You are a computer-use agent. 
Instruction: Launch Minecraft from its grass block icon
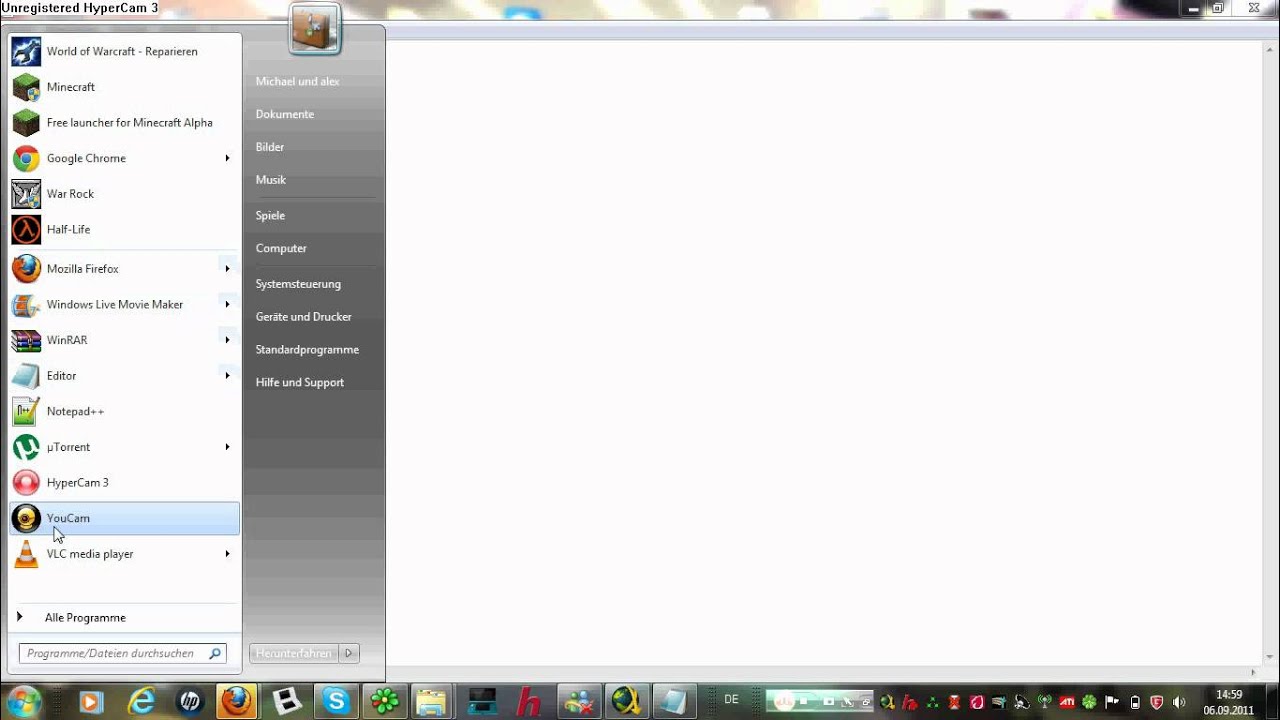(26, 87)
